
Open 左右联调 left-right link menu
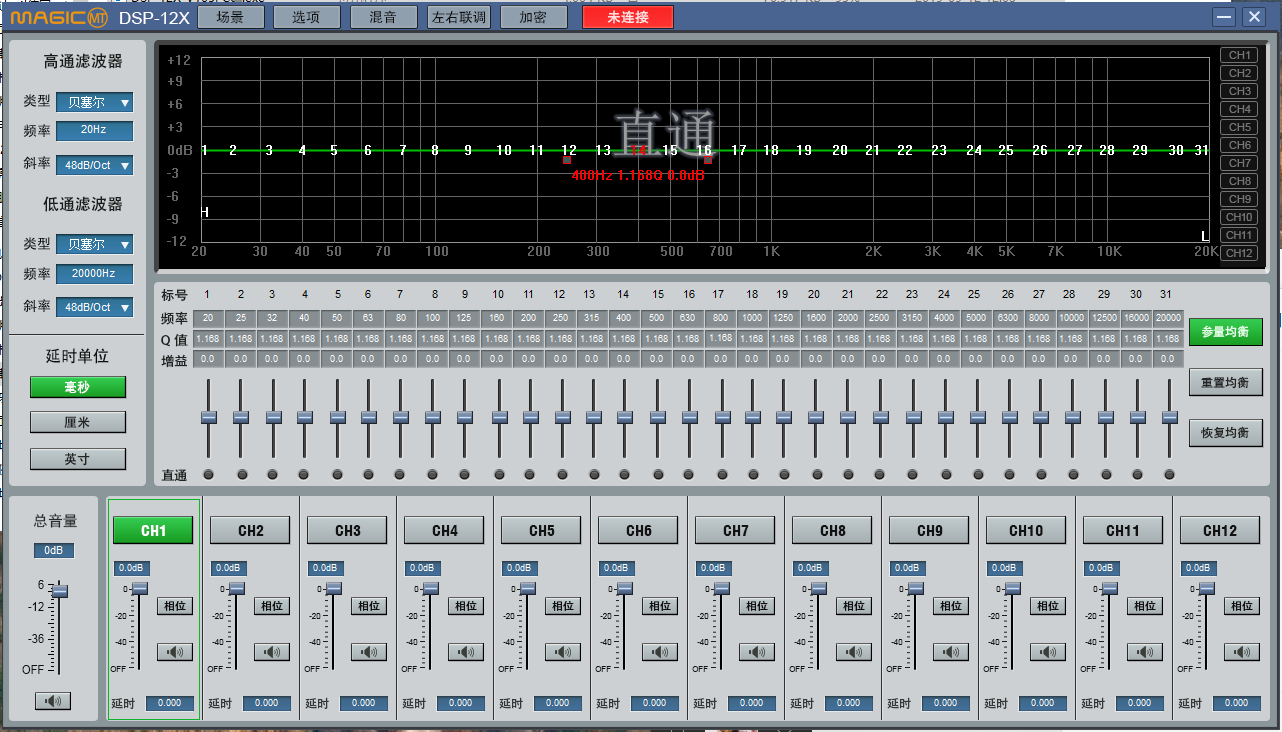(459, 17)
